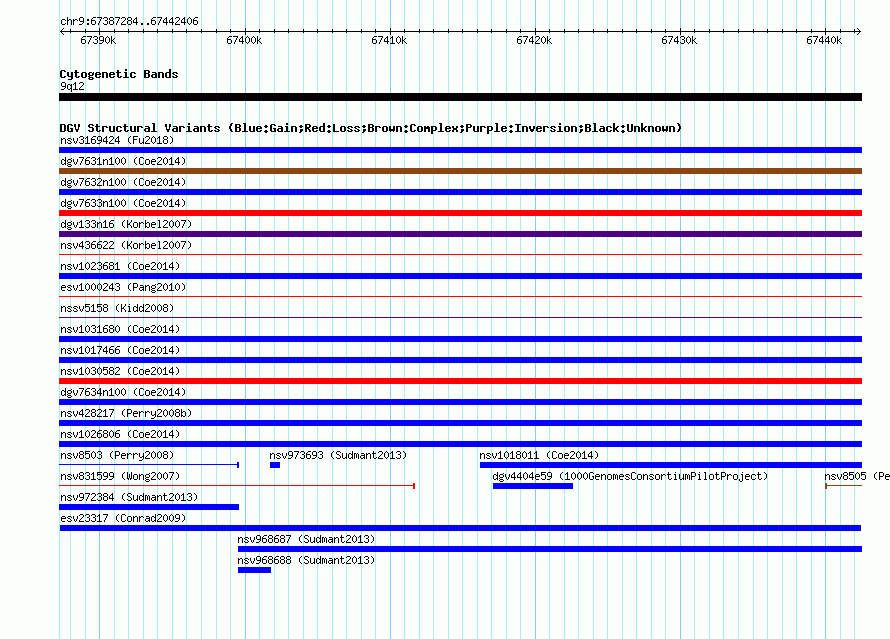Screen dimensions: 890x639
Task: Click the nsv8505 variant label on the right edge
Action: pyautogui.click(x=857, y=476)
